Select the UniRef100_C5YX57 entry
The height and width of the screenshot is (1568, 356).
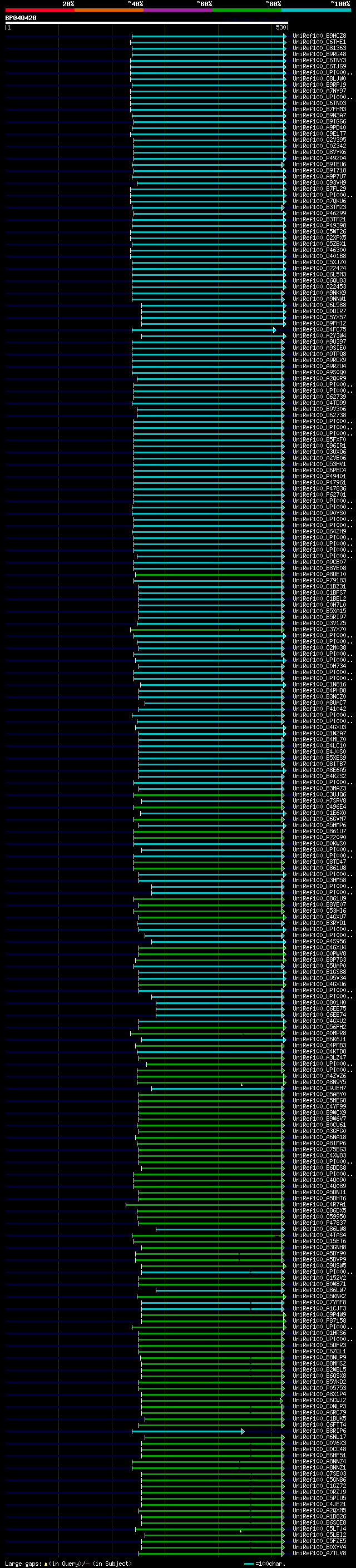click(x=319, y=317)
